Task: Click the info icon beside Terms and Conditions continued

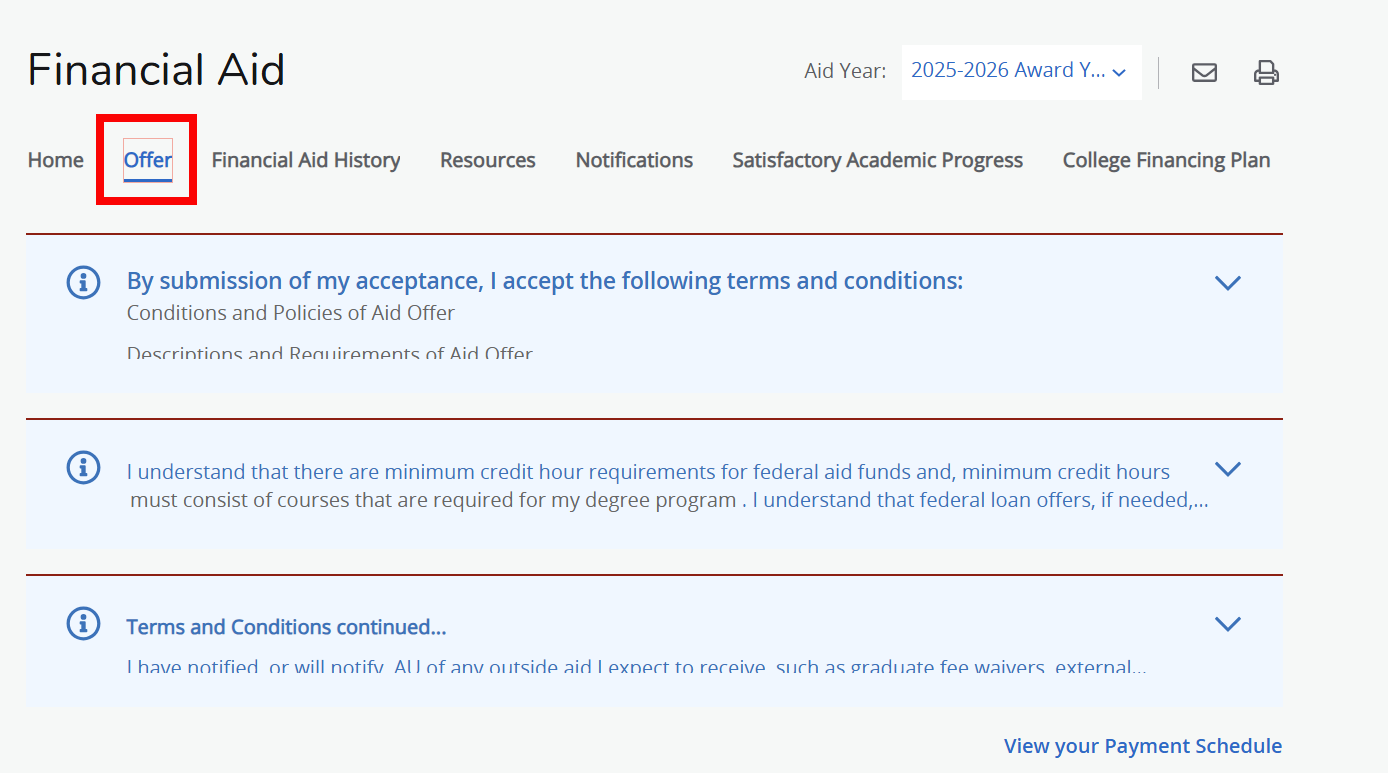Action: (83, 622)
